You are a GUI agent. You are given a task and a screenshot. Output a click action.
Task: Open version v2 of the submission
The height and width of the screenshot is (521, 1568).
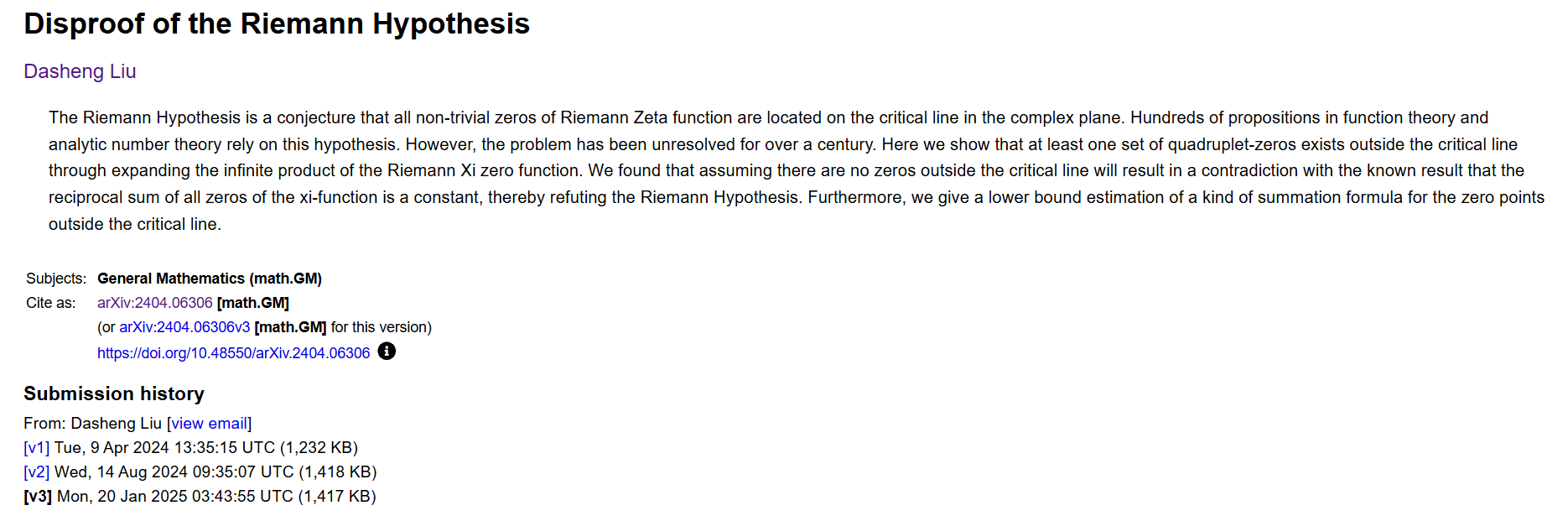point(37,472)
